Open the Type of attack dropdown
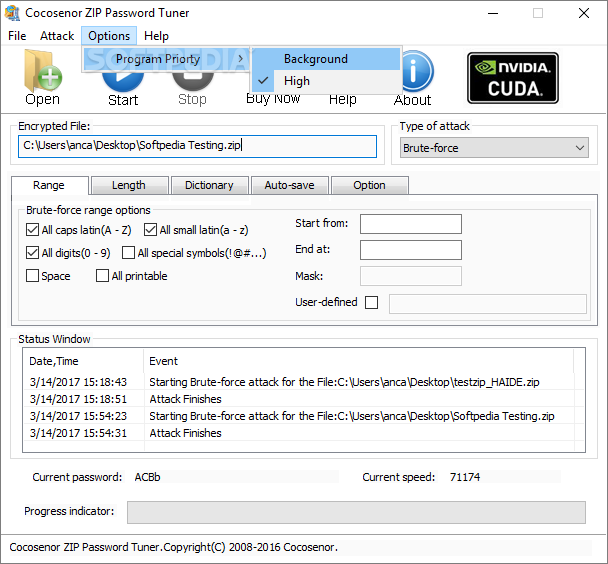Image resolution: width=608 pixels, height=564 pixels. point(494,148)
